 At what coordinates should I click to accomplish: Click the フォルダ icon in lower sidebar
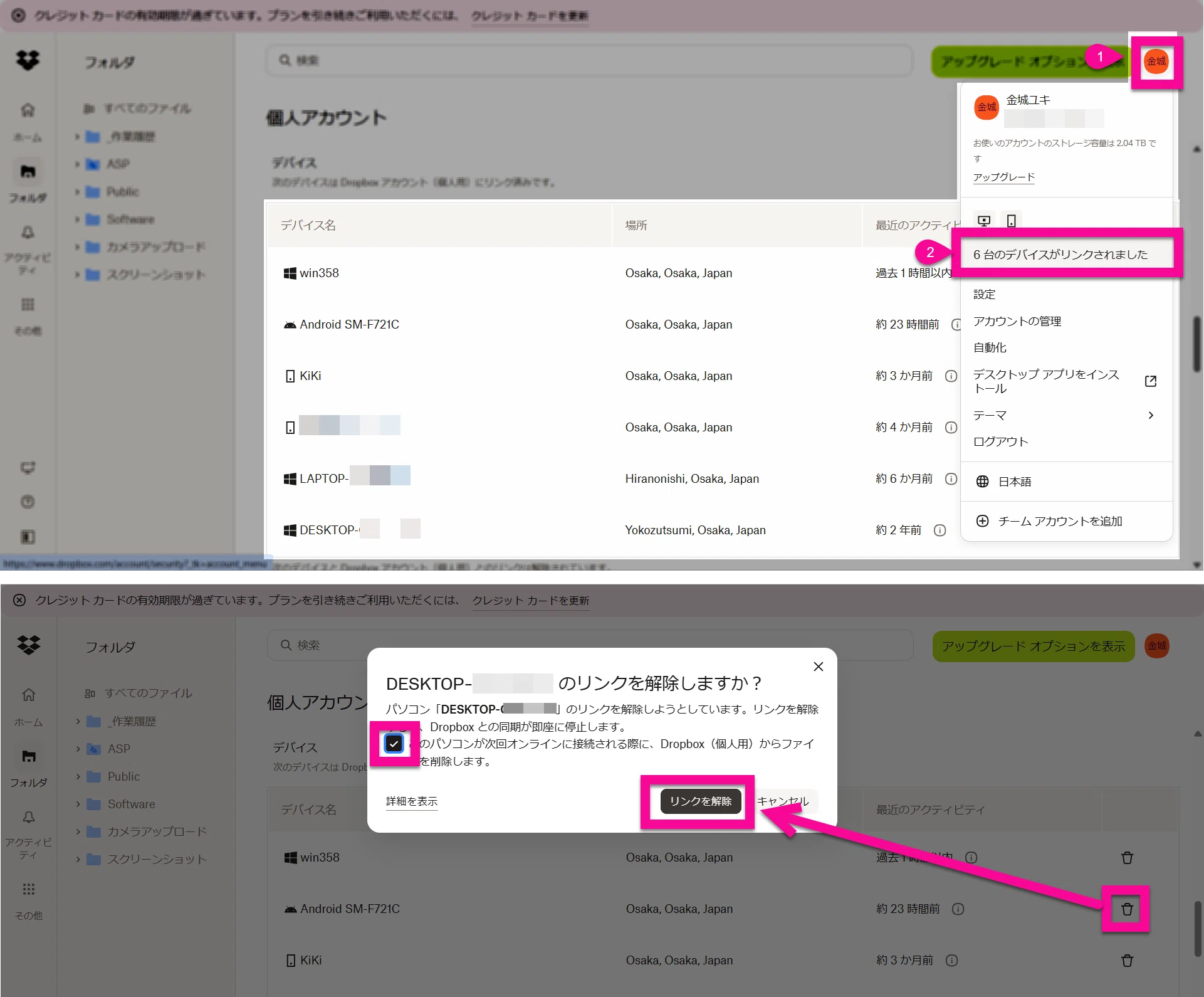[x=28, y=756]
